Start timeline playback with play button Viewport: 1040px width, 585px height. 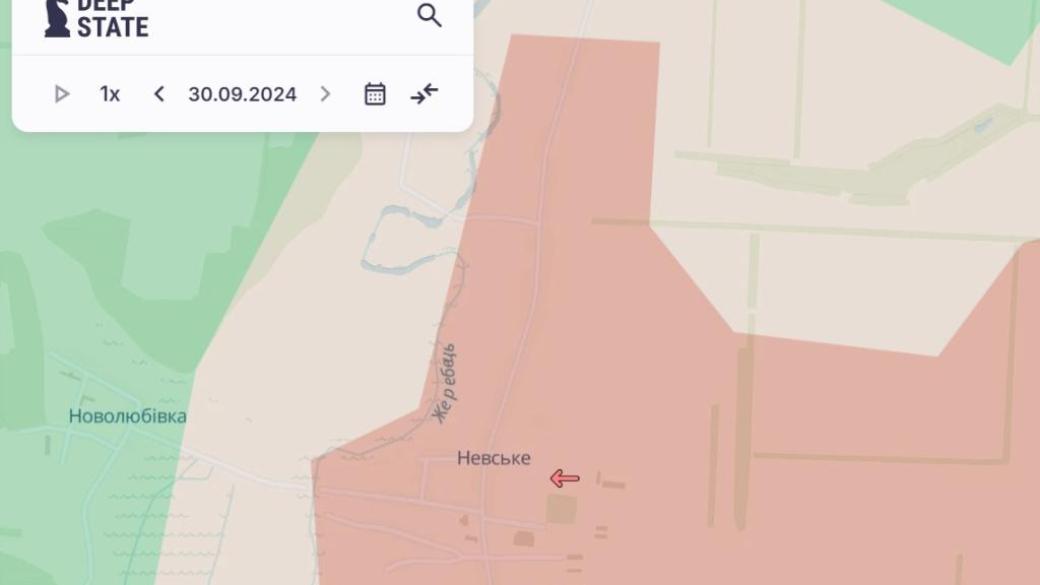coord(62,94)
